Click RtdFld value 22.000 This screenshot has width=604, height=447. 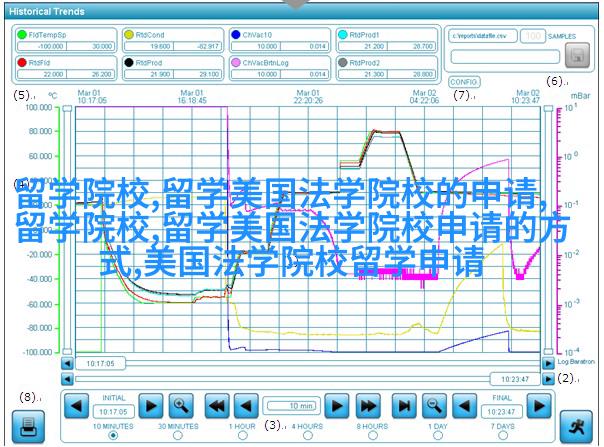pos(42,74)
